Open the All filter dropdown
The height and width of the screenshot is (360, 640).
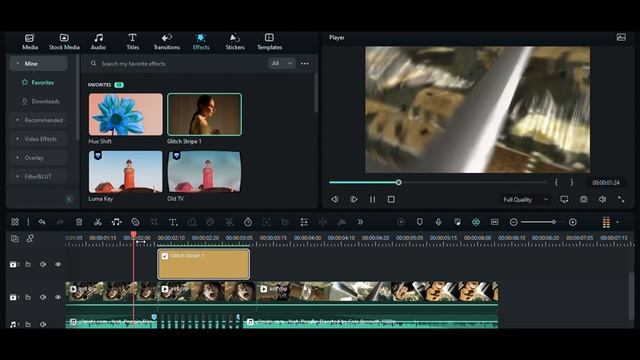pyautogui.click(x=282, y=63)
